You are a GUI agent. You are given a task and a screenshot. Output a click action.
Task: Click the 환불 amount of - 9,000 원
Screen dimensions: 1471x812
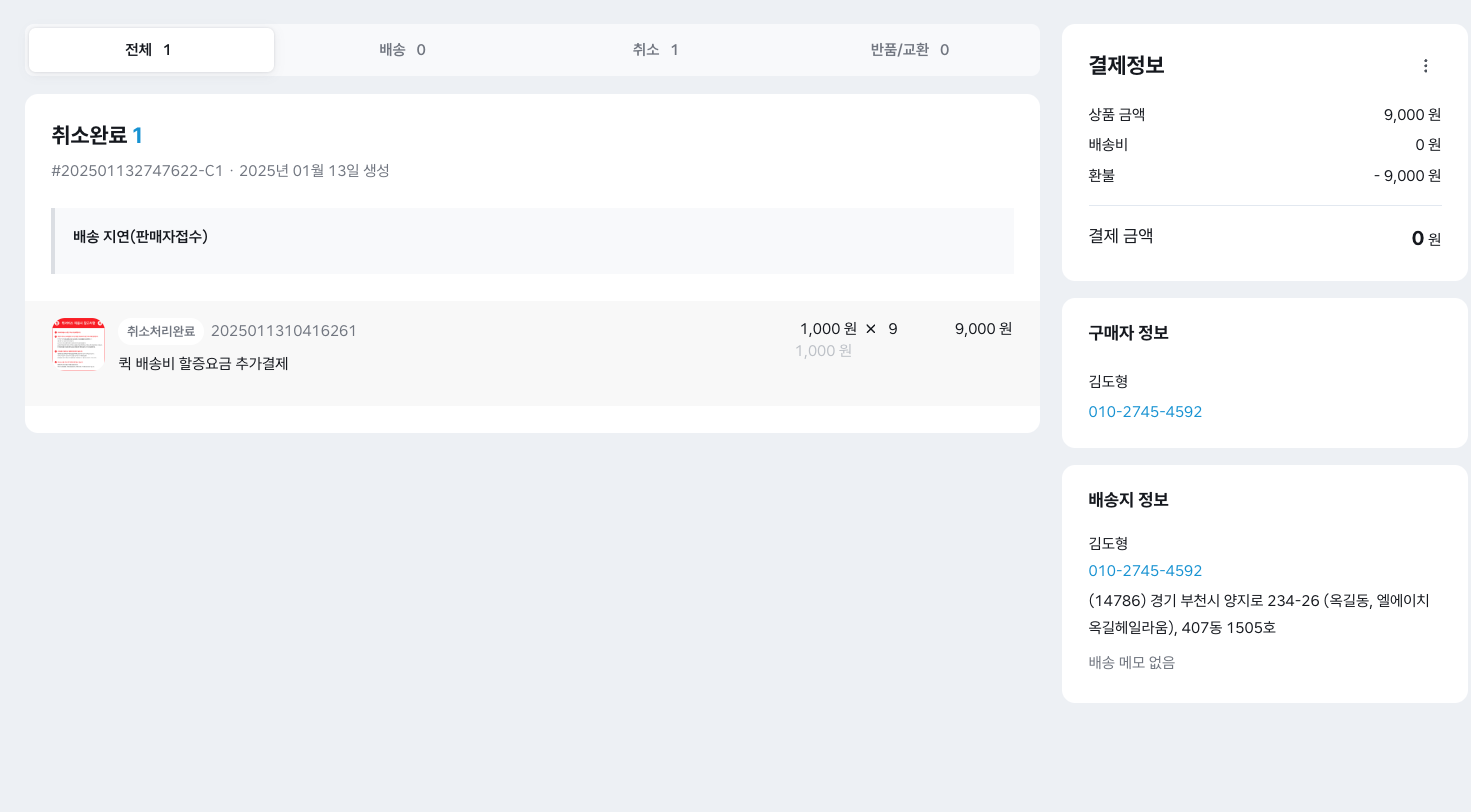coord(1407,176)
